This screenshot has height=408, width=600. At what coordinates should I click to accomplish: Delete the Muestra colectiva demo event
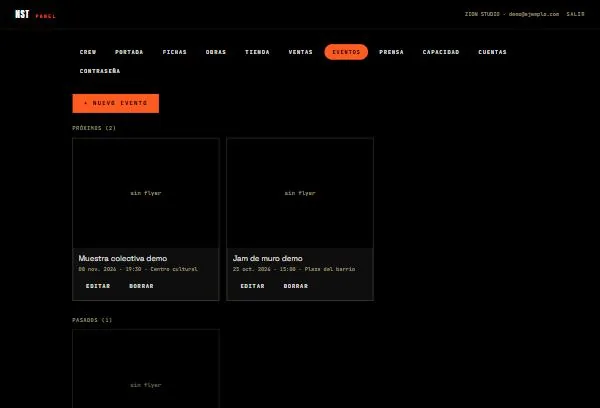(141, 286)
